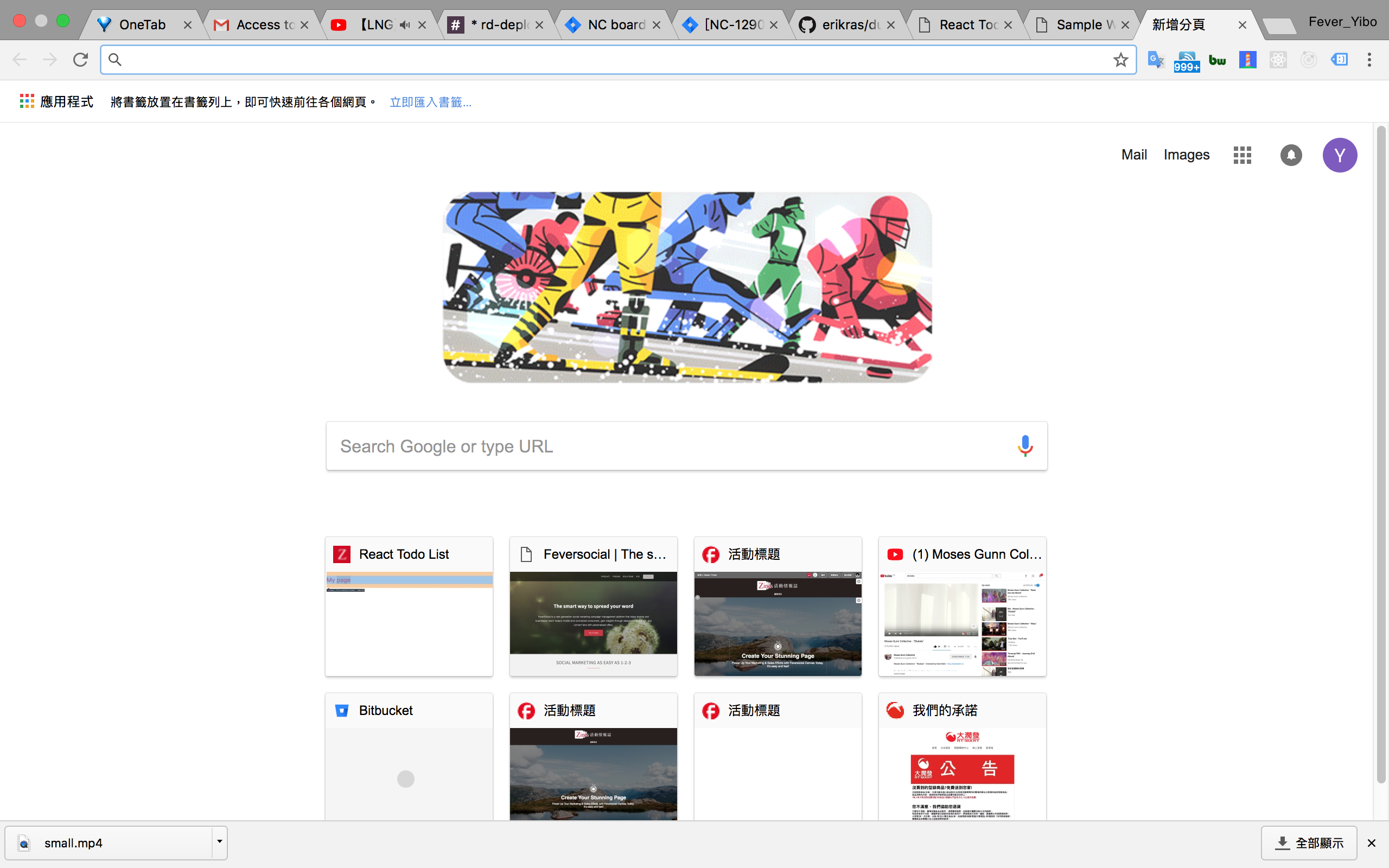Viewport: 1389px width, 868px height.
Task: Click the React DevTools extension icon
Action: pyautogui.click(x=1278, y=60)
